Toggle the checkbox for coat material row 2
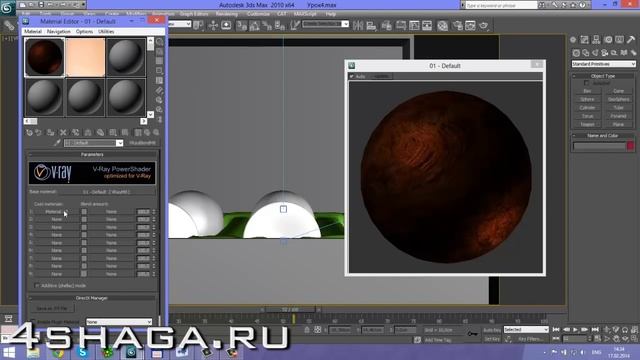Viewport: 640px width, 360px height. click(x=84, y=220)
